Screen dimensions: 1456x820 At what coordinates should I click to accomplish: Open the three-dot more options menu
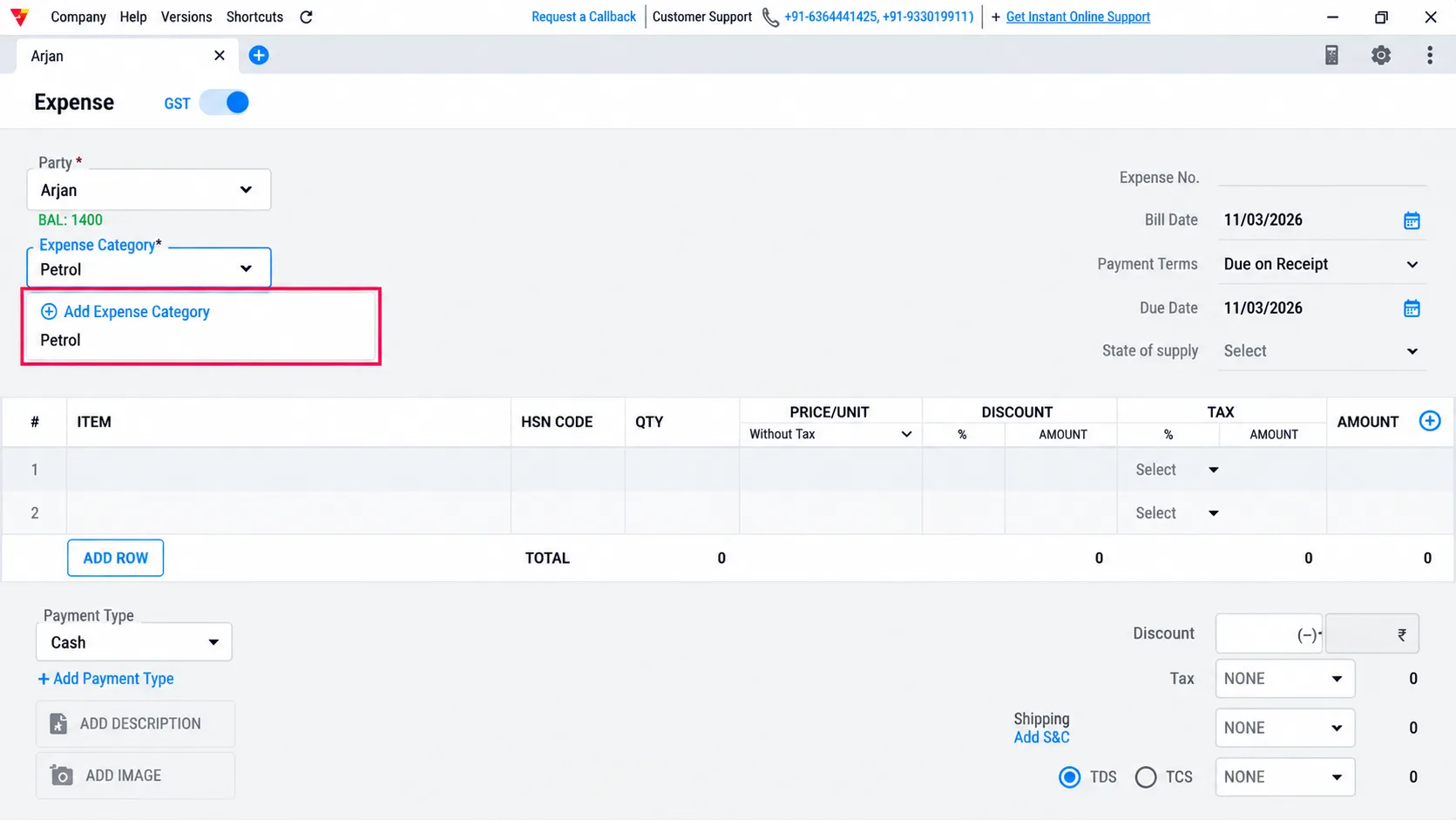[x=1430, y=56]
